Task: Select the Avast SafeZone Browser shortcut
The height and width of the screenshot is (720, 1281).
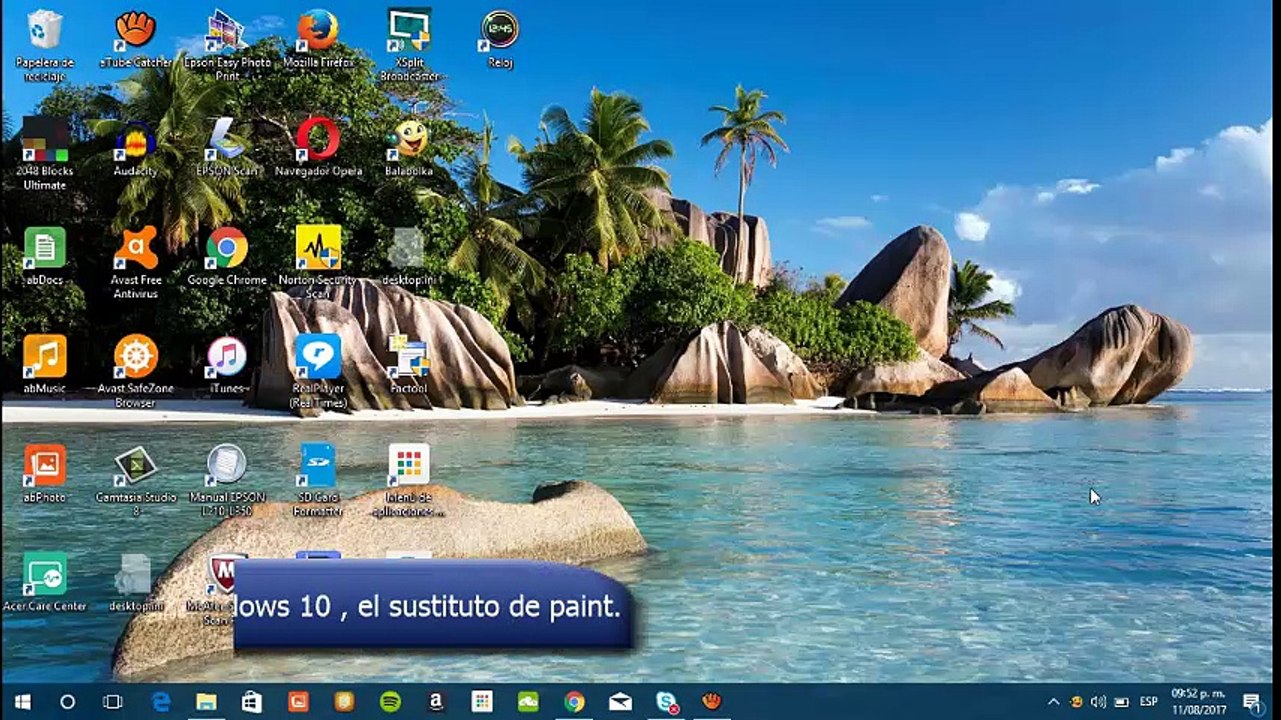Action: click(x=136, y=371)
